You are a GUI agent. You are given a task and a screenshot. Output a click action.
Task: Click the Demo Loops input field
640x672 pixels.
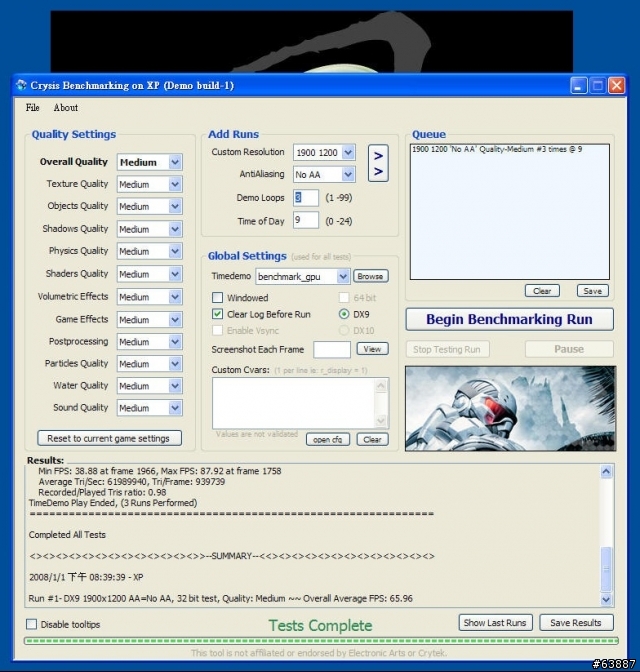click(306, 198)
